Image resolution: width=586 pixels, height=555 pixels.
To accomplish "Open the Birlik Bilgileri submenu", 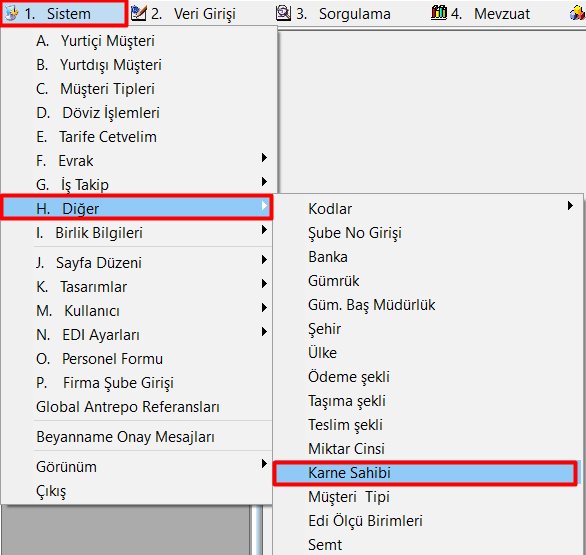I will click(x=136, y=232).
